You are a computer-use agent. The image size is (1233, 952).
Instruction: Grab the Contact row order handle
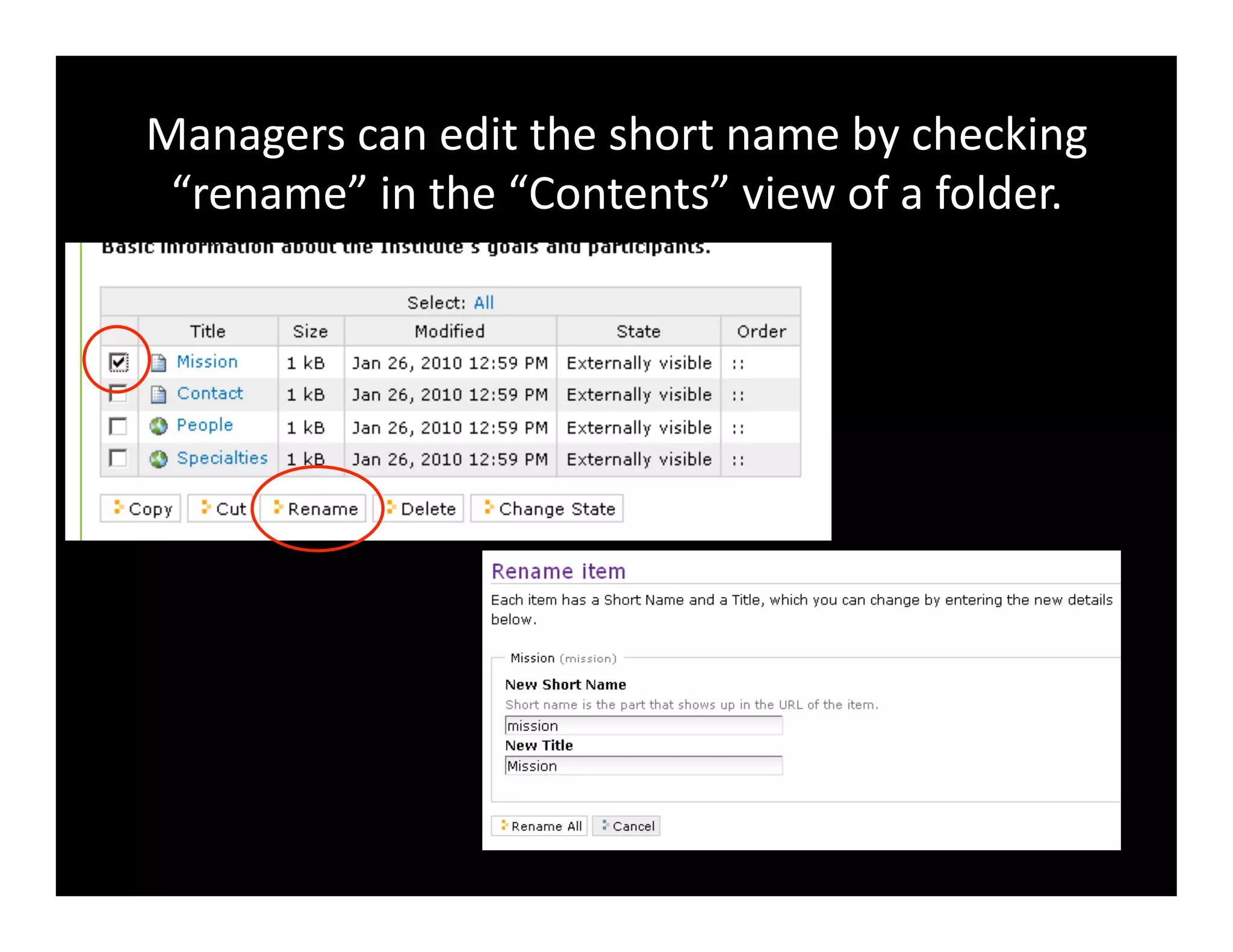[x=738, y=395]
